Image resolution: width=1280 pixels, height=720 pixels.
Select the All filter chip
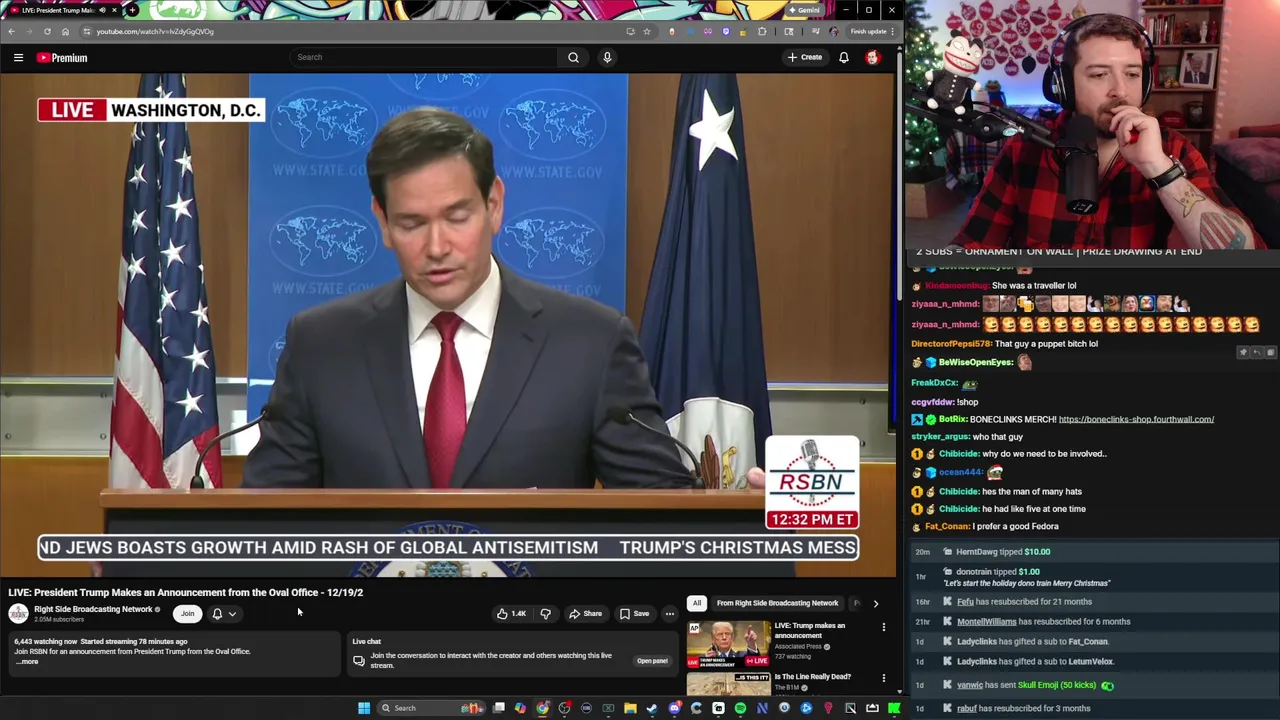tap(697, 603)
